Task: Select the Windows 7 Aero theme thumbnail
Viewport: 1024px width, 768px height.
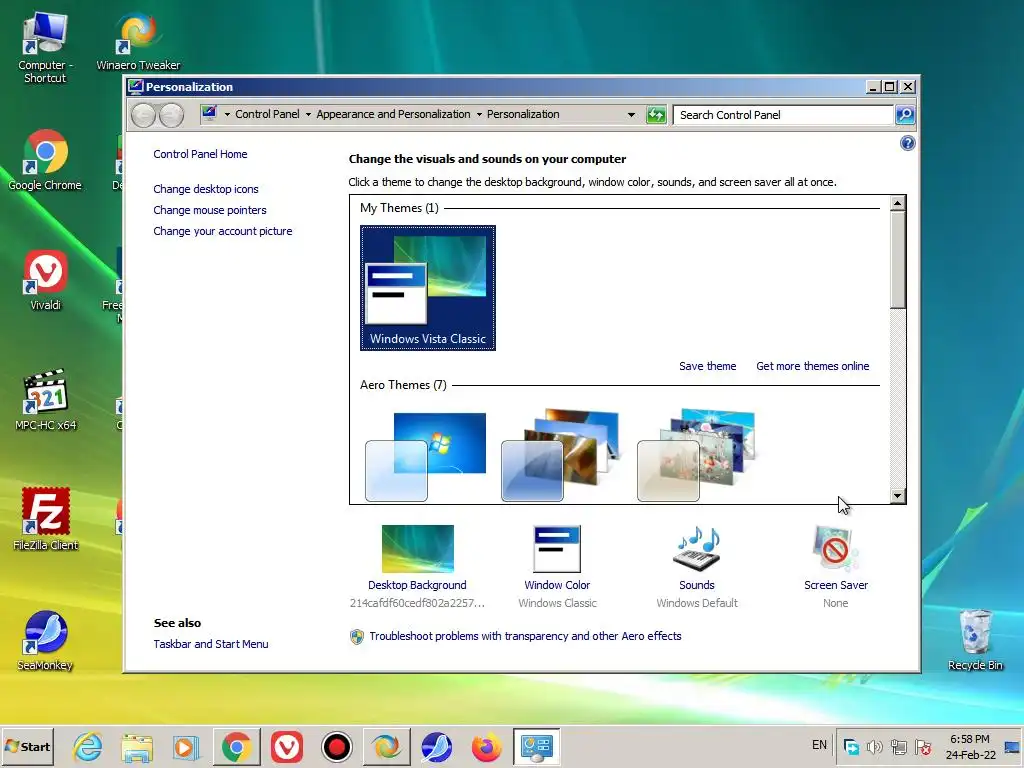Action: [x=426, y=456]
